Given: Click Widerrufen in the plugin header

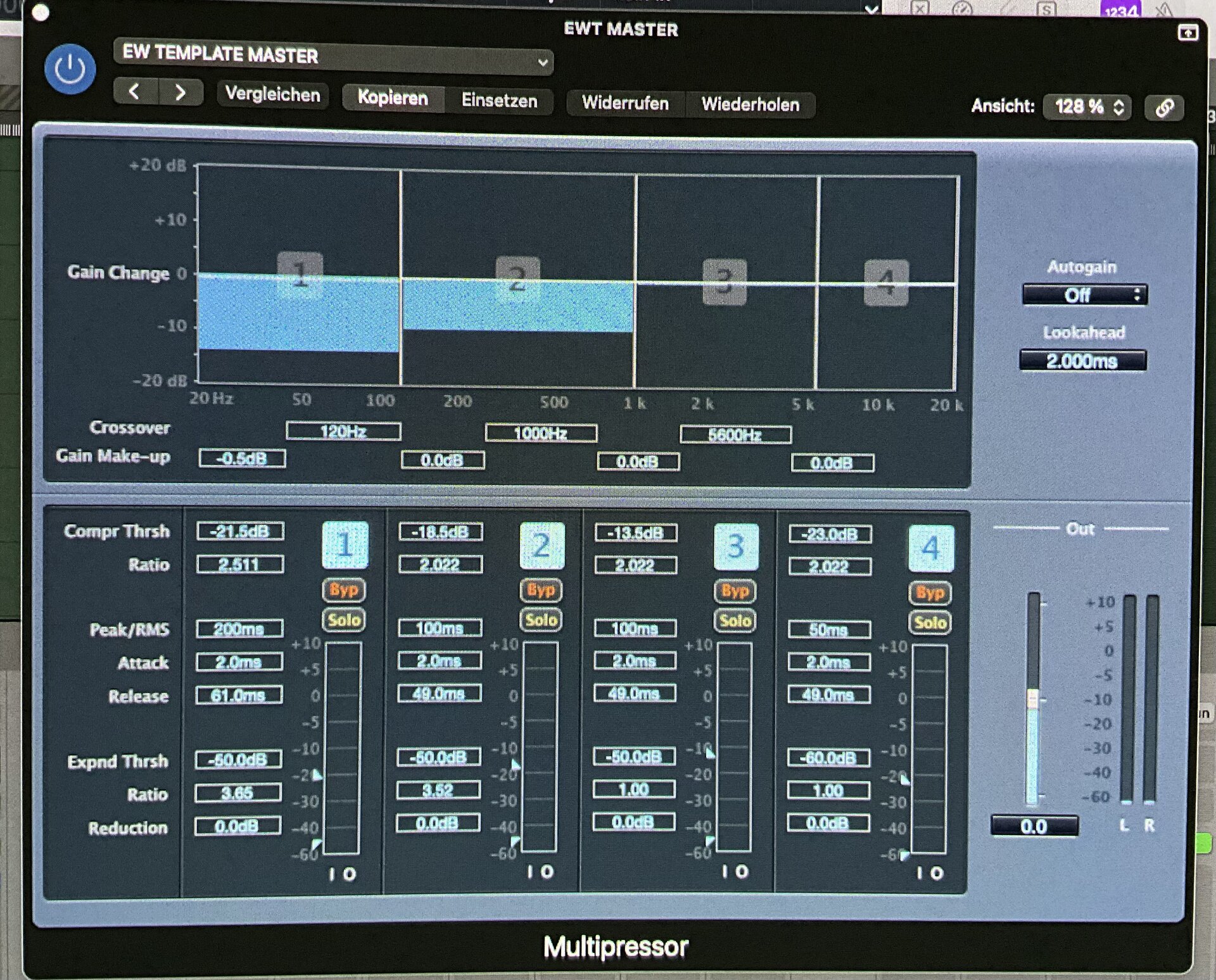Looking at the screenshot, I should 624,103.
